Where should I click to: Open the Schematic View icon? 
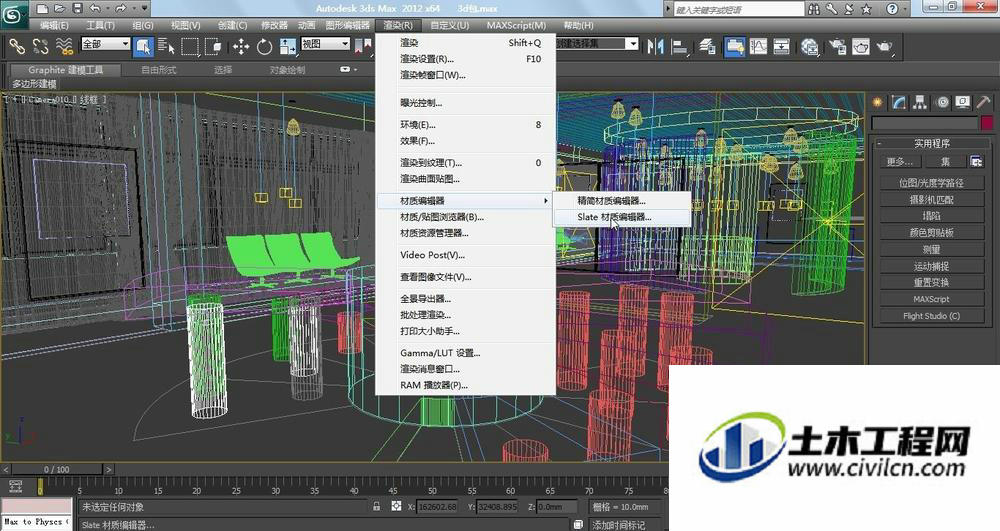[782, 46]
